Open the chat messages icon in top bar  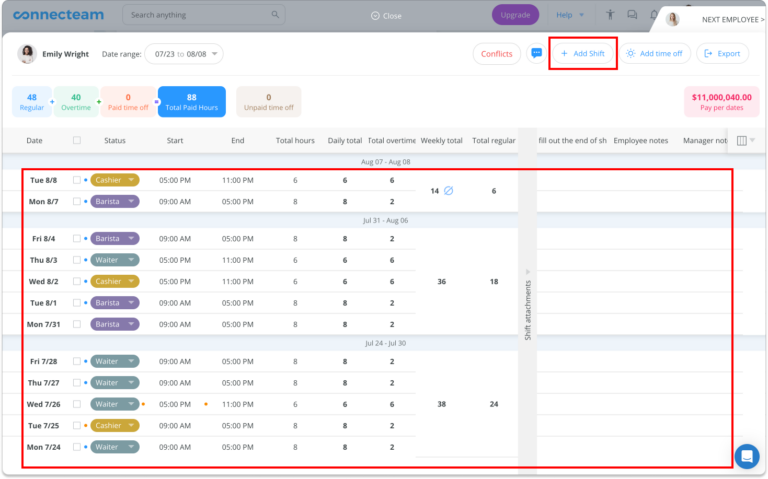[632, 15]
